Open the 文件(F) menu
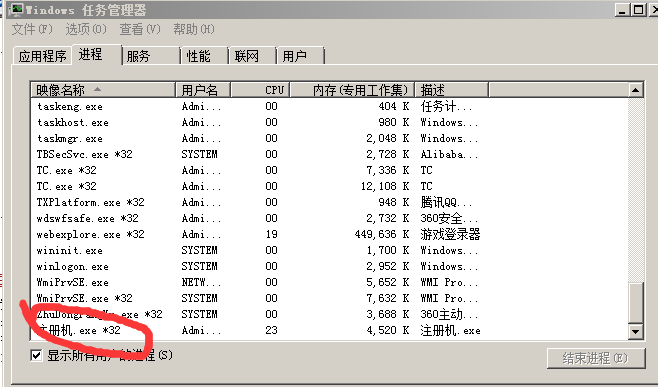Viewport: 658px width, 387px height. tap(32, 29)
